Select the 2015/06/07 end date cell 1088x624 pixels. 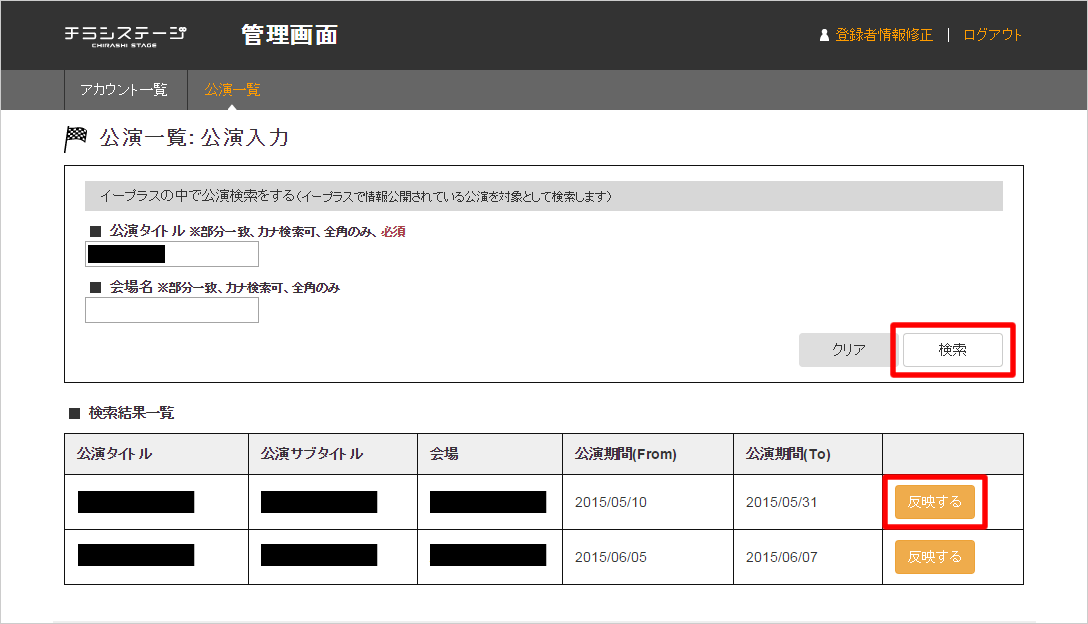click(781, 557)
